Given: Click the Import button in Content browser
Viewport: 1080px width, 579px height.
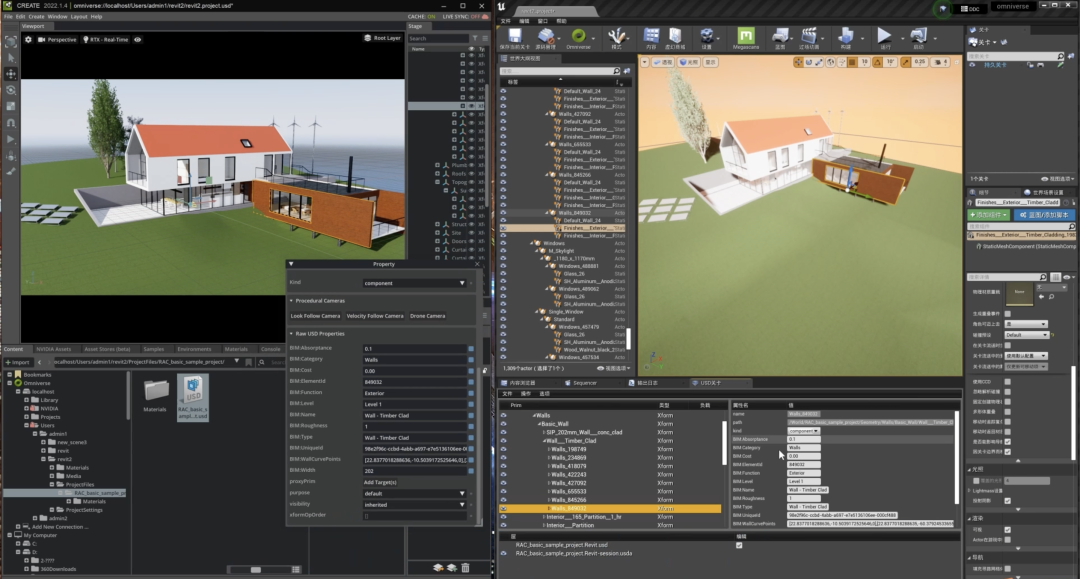Looking at the screenshot, I should pos(18,361).
